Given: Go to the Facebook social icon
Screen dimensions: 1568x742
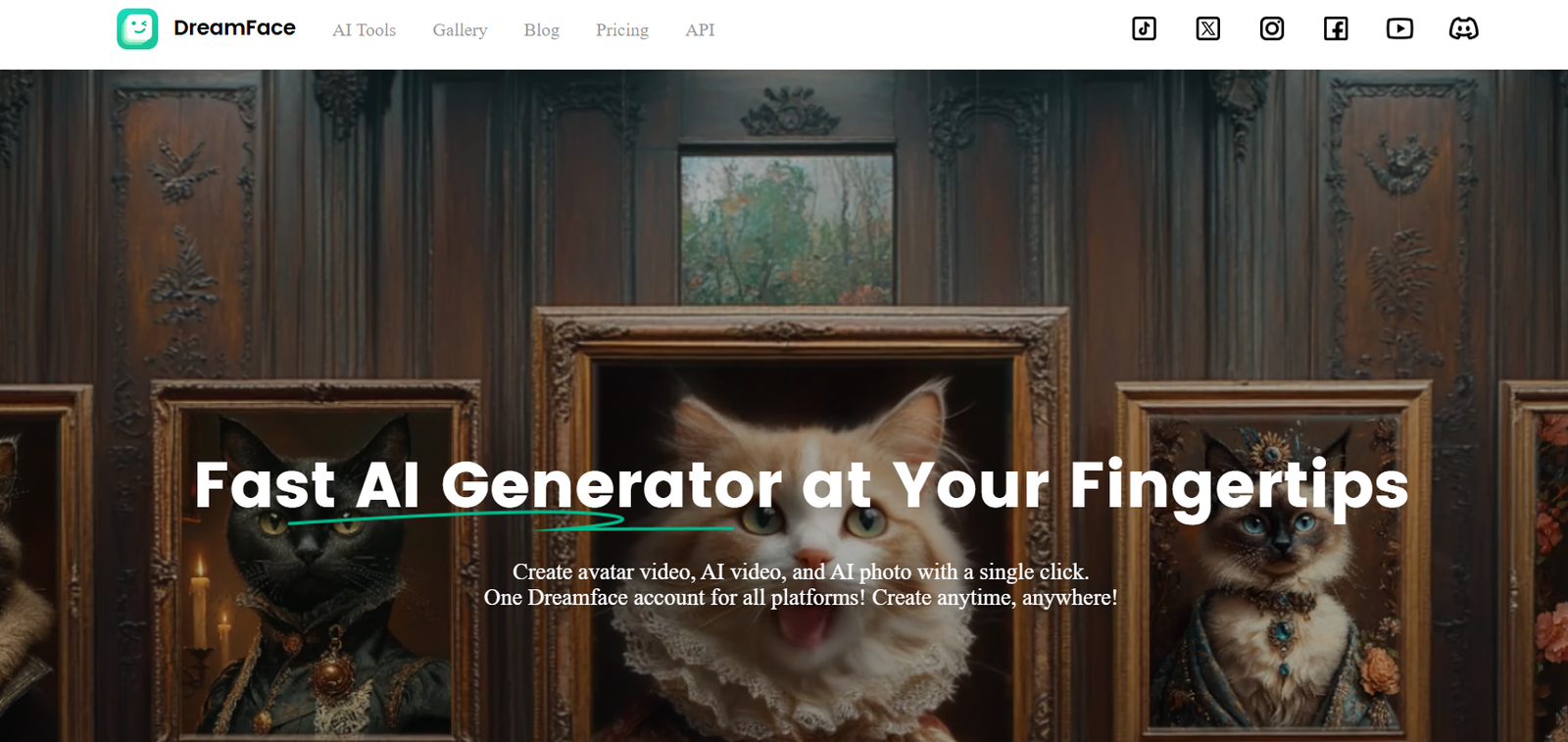Looking at the screenshot, I should (1336, 28).
